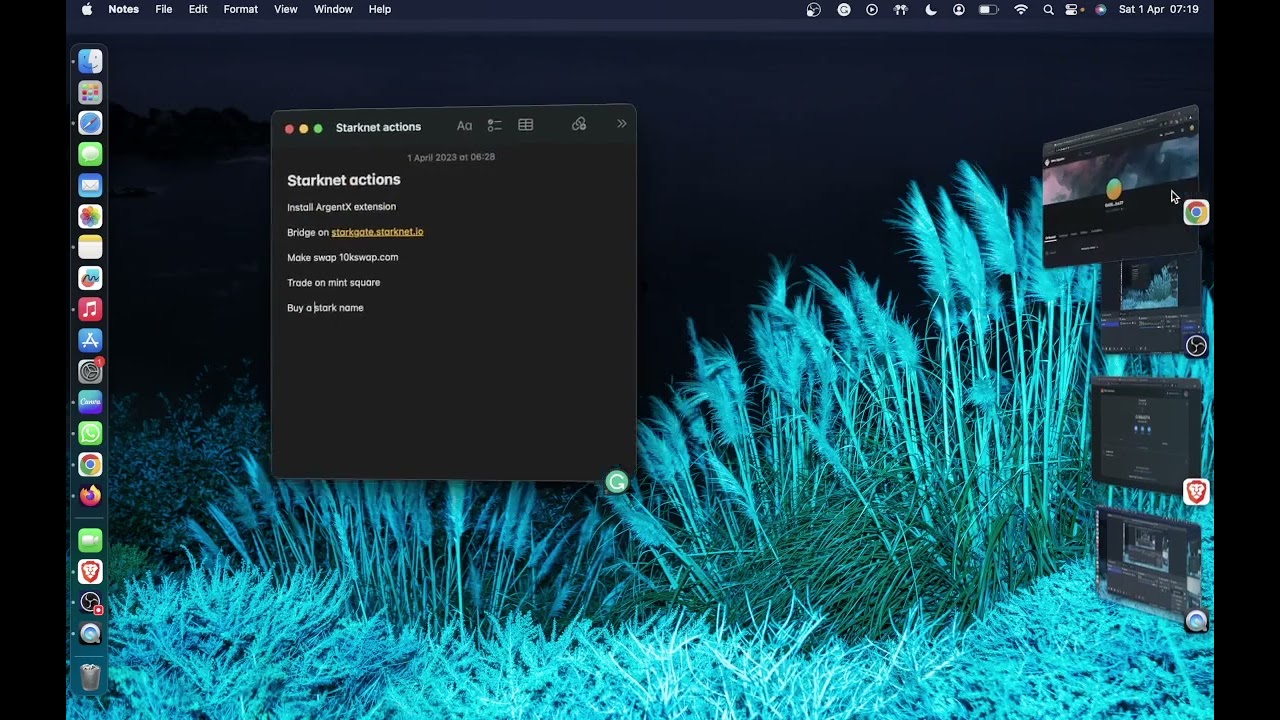Click the "Trade on mint square" line
The height and width of the screenshot is (720, 1280).
334,283
